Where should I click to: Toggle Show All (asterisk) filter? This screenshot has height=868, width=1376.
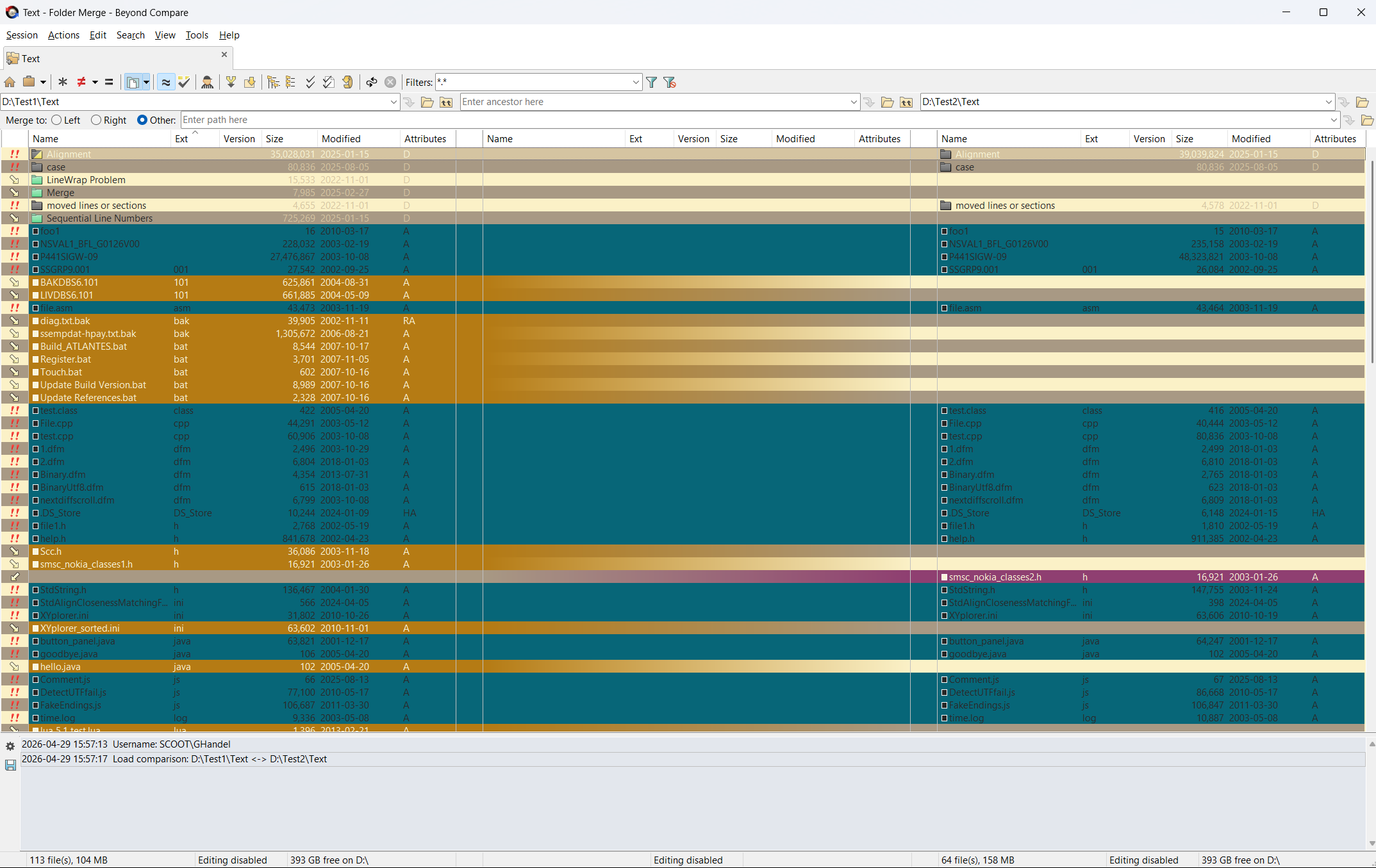(x=62, y=82)
